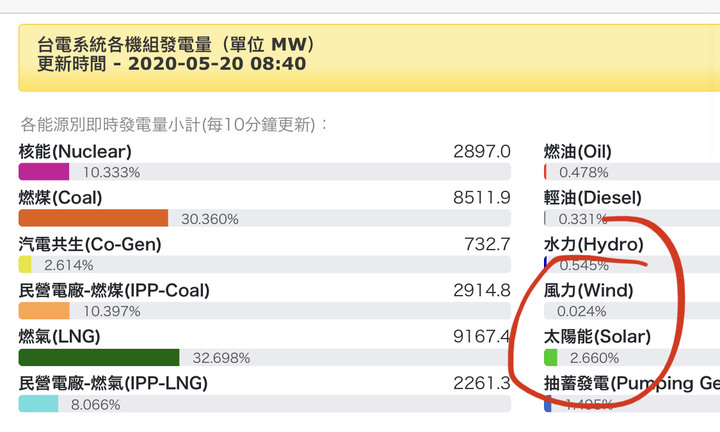Click the red Oil bar marker

[x=545, y=172]
